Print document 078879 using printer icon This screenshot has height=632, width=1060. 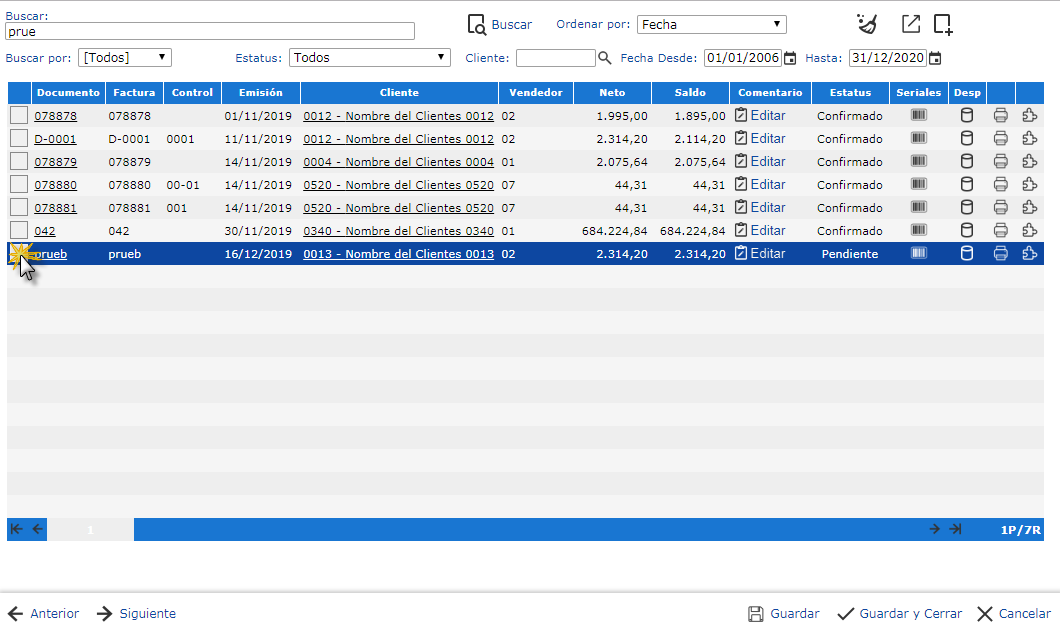(1000, 162)
